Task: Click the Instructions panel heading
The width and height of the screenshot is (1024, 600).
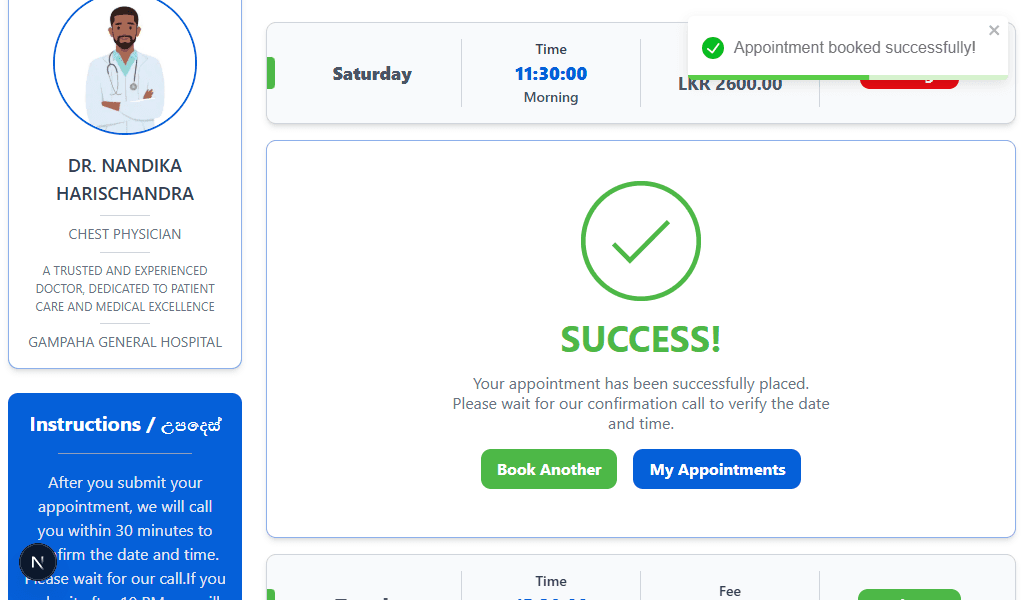Action: [125, 425]
